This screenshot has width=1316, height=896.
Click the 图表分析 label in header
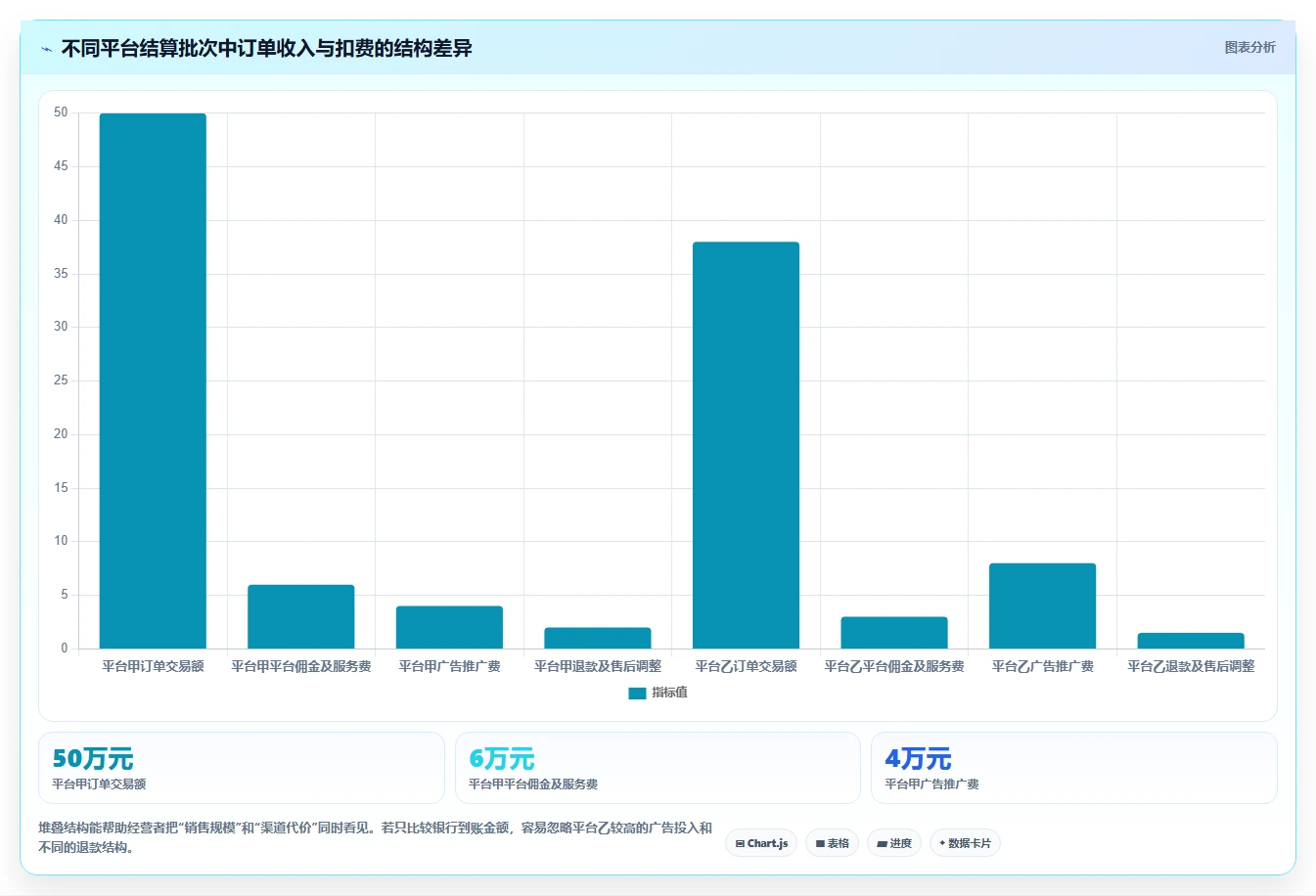(x=1249, y=47)
